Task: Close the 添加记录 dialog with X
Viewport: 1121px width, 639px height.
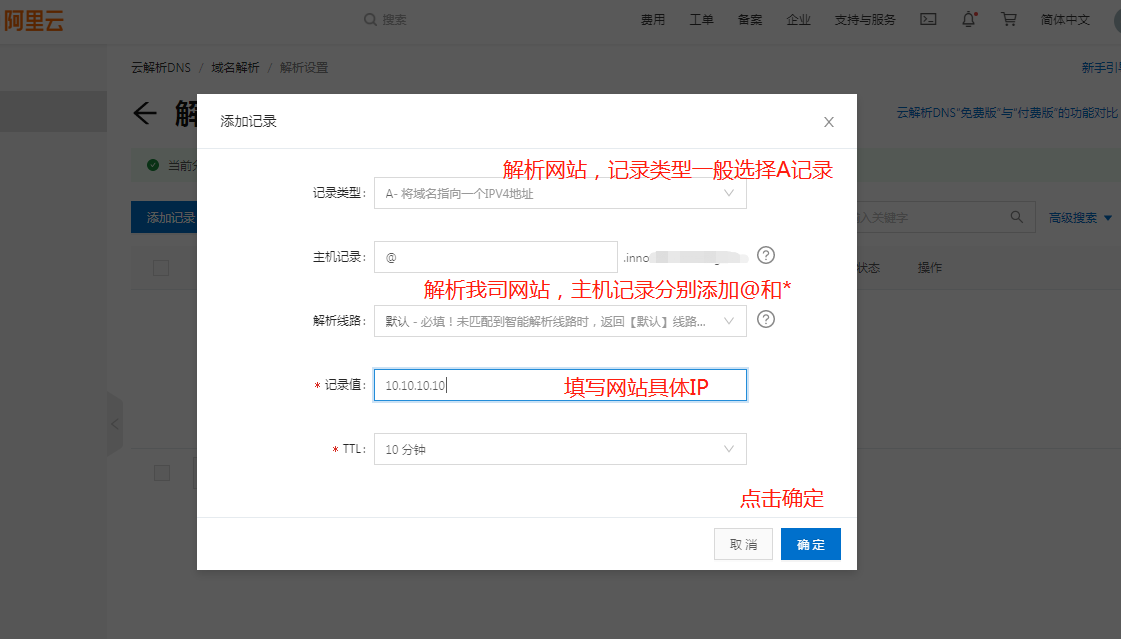Action: point(829,122)
